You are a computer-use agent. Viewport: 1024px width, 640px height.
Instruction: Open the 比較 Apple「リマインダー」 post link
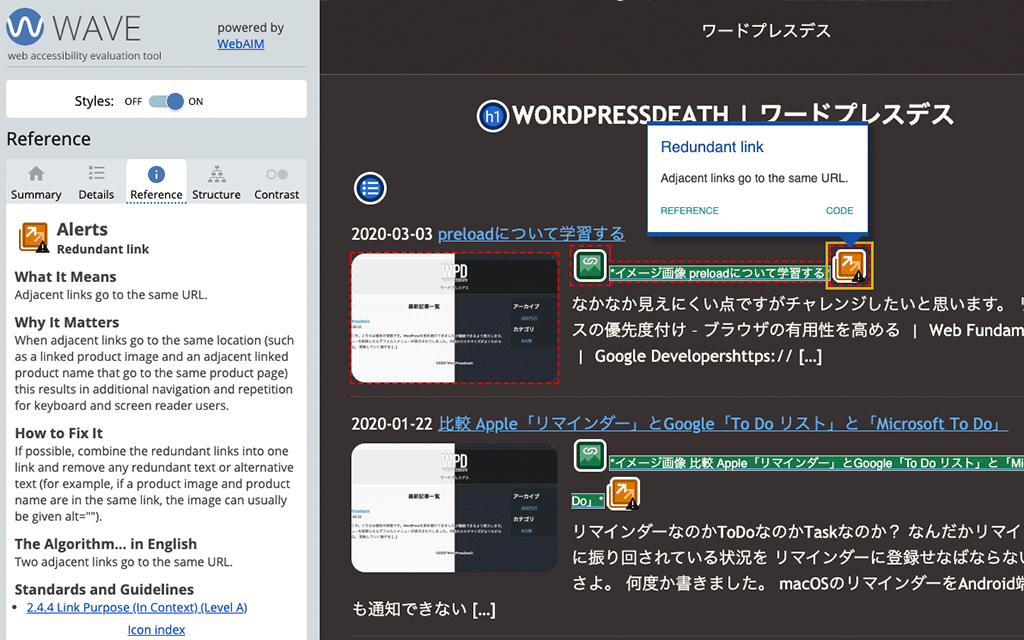pyautogui.click(x=723, y=424)
